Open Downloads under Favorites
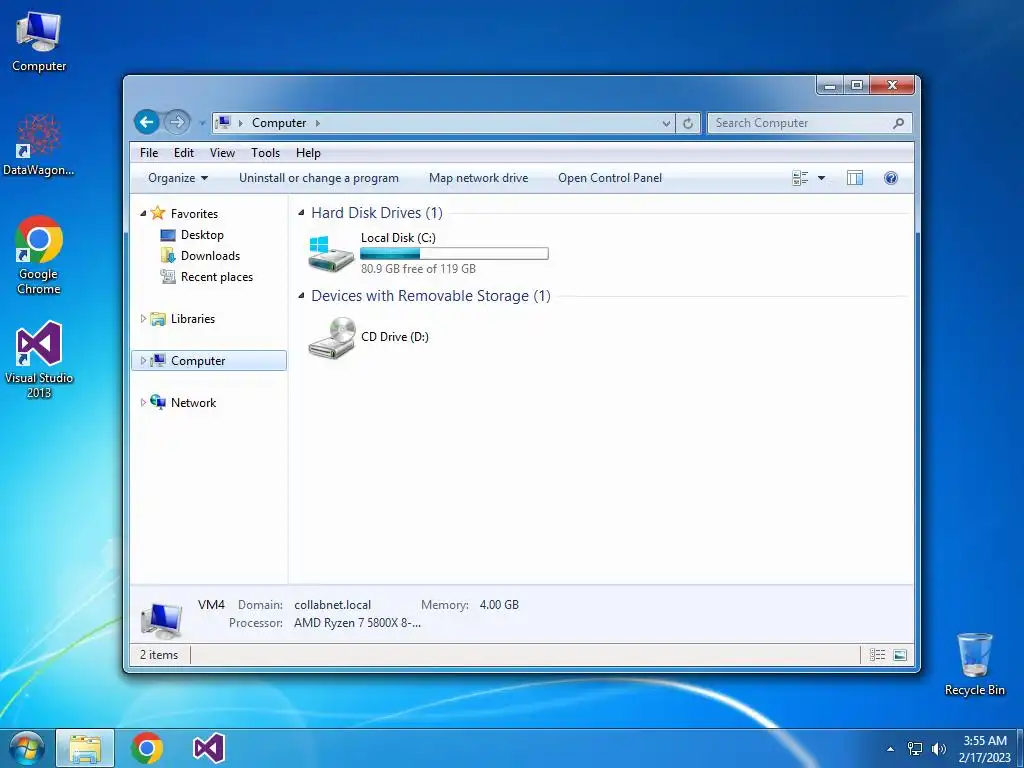1024x768 pixels. (210, 255)
